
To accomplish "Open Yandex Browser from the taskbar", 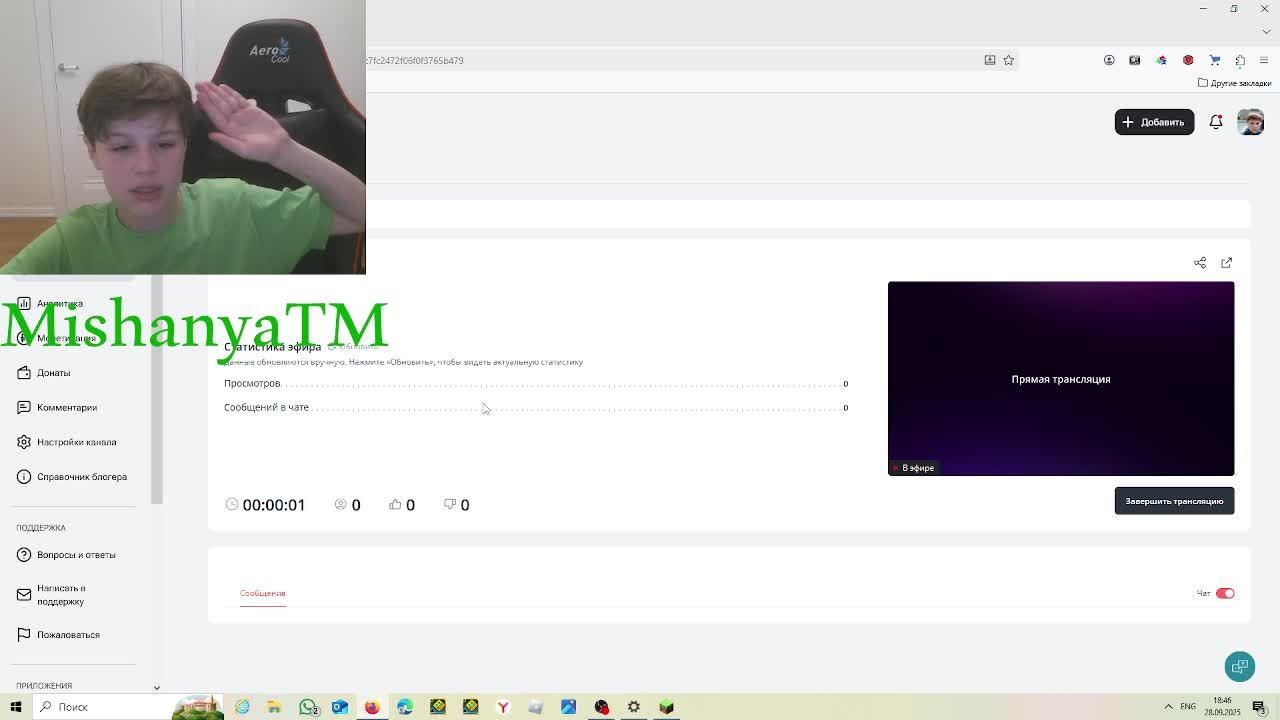I will [x=503, y=707].
